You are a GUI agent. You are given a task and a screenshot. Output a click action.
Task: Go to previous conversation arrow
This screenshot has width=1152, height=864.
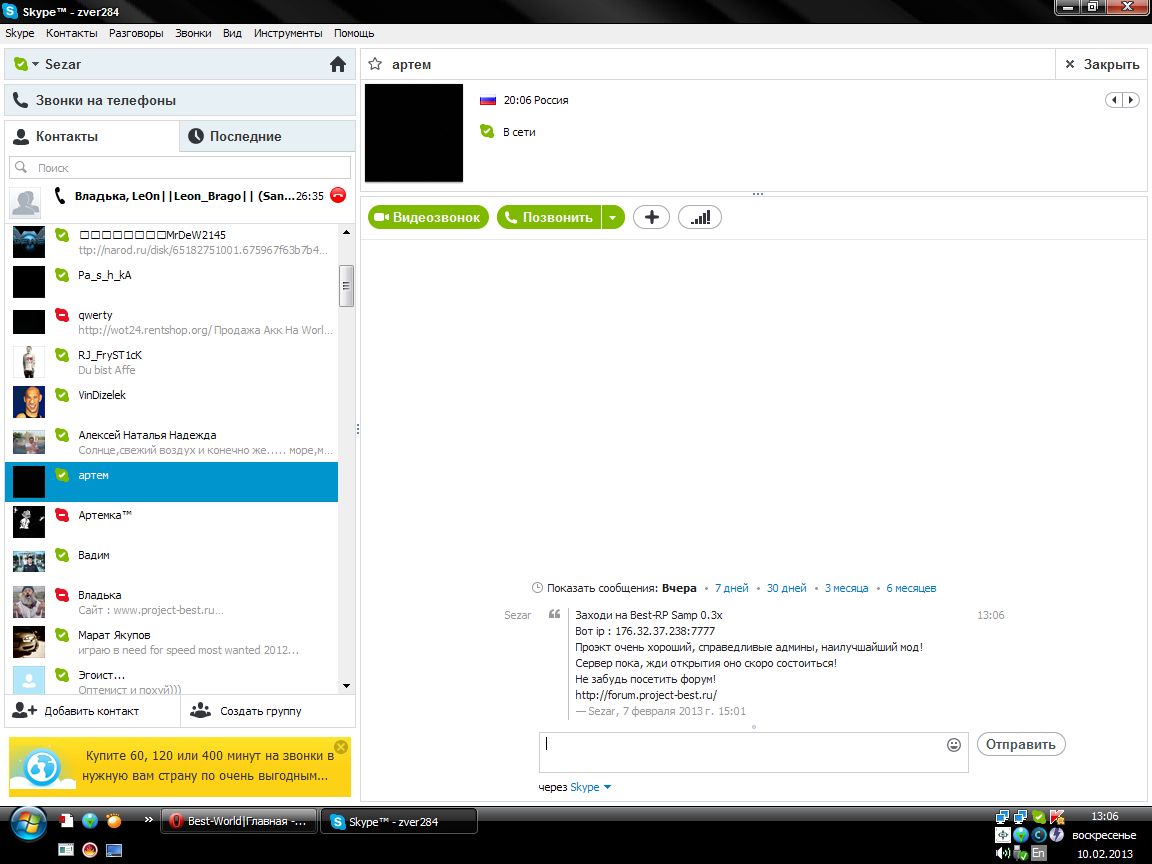1115,100
